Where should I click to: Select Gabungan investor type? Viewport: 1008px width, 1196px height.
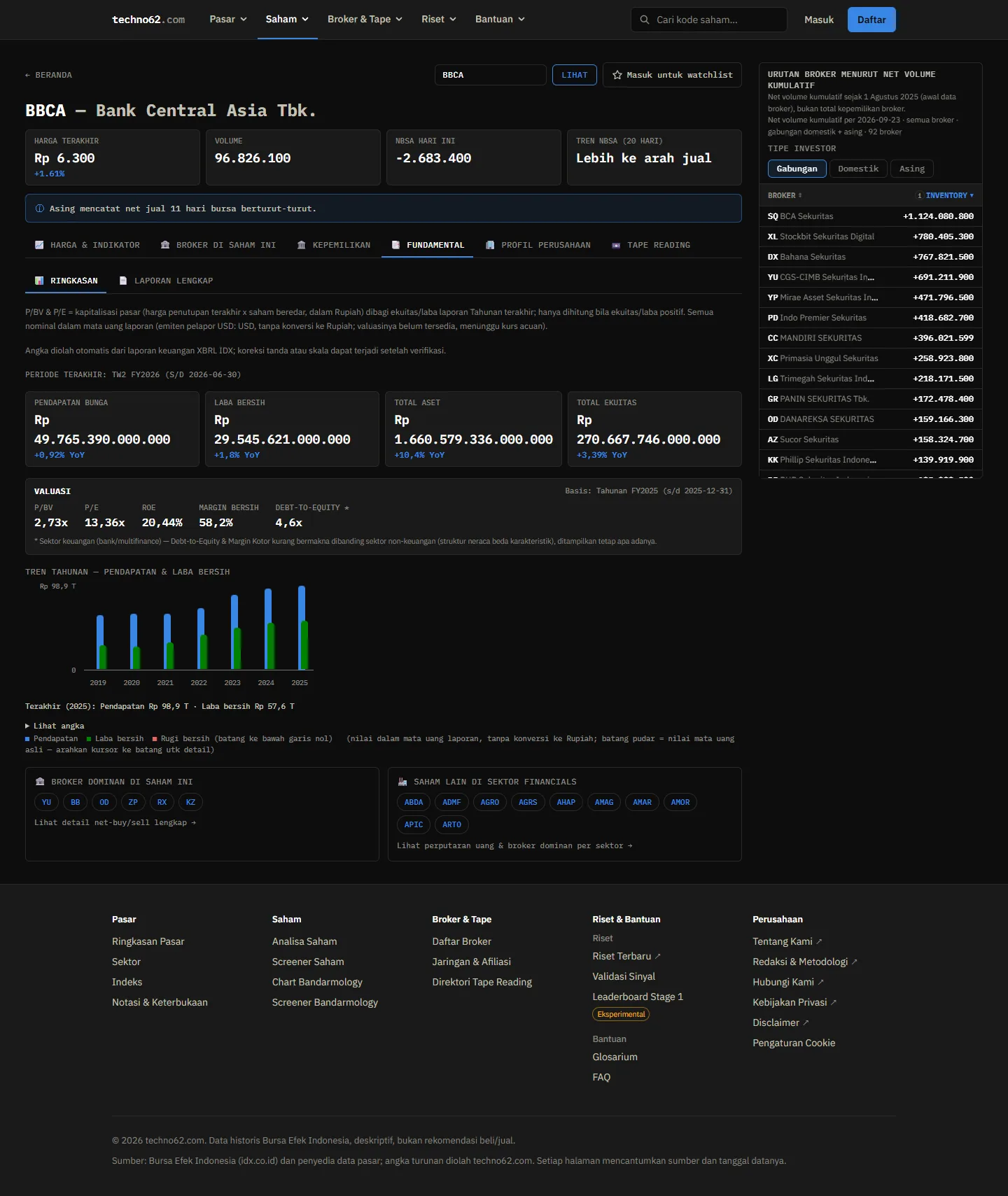(x=797, y=169)
